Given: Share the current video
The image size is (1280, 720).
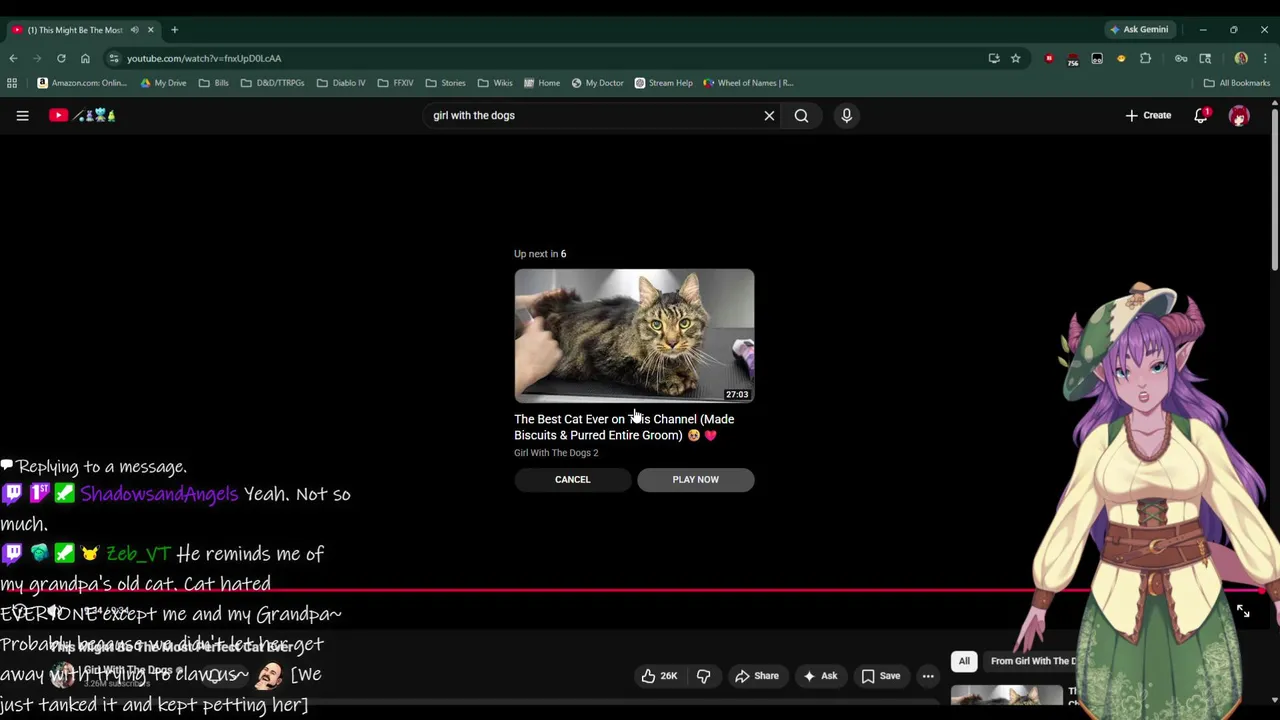Looking at the screenshot, I should 756,676.
